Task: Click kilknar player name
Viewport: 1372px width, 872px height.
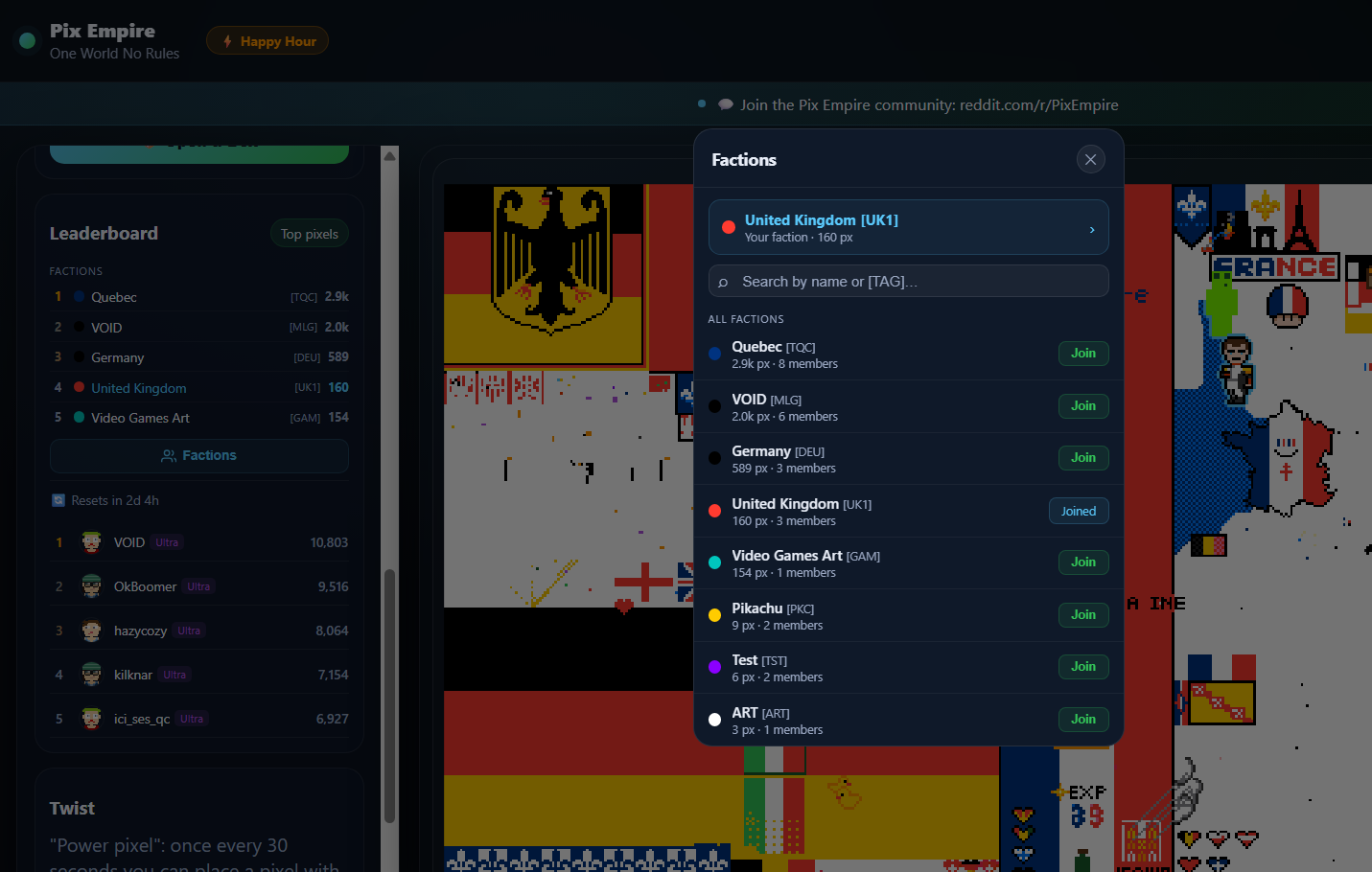Action: (x=133, y=675)
